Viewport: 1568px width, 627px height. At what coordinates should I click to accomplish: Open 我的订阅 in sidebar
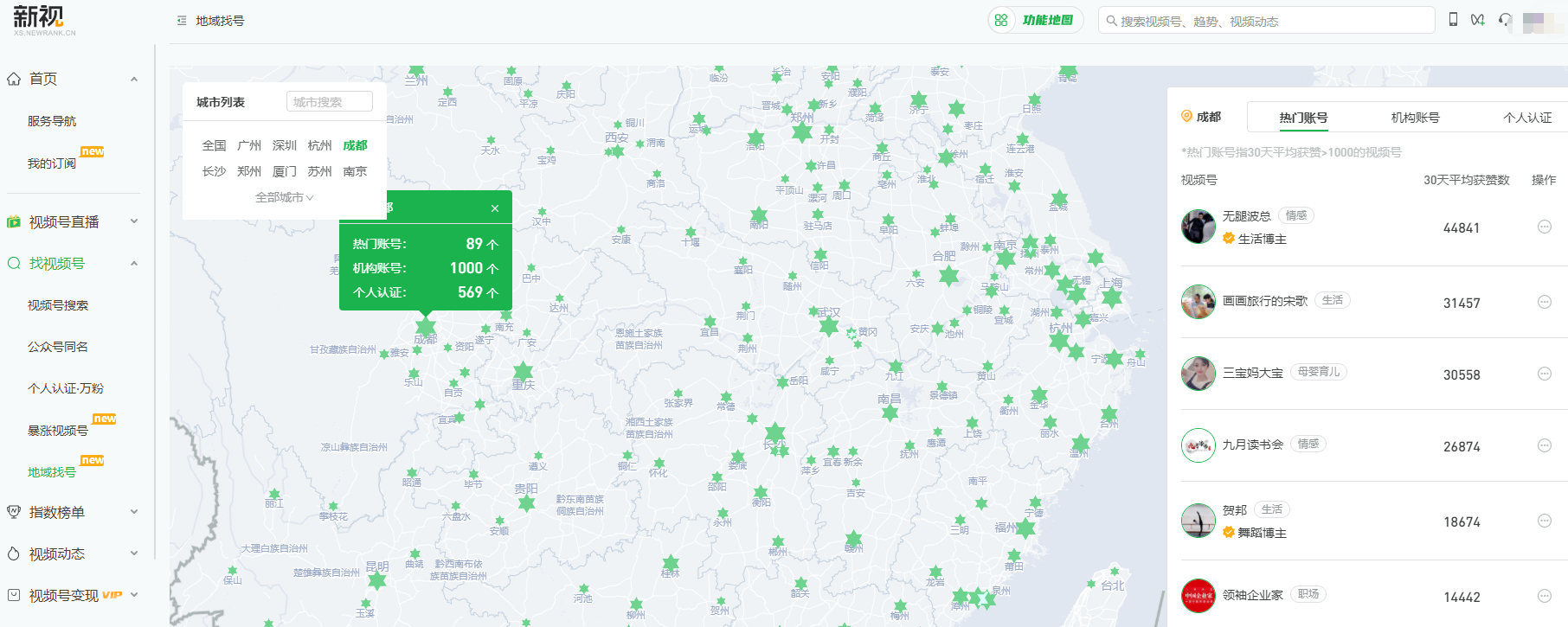click(52, 163)
